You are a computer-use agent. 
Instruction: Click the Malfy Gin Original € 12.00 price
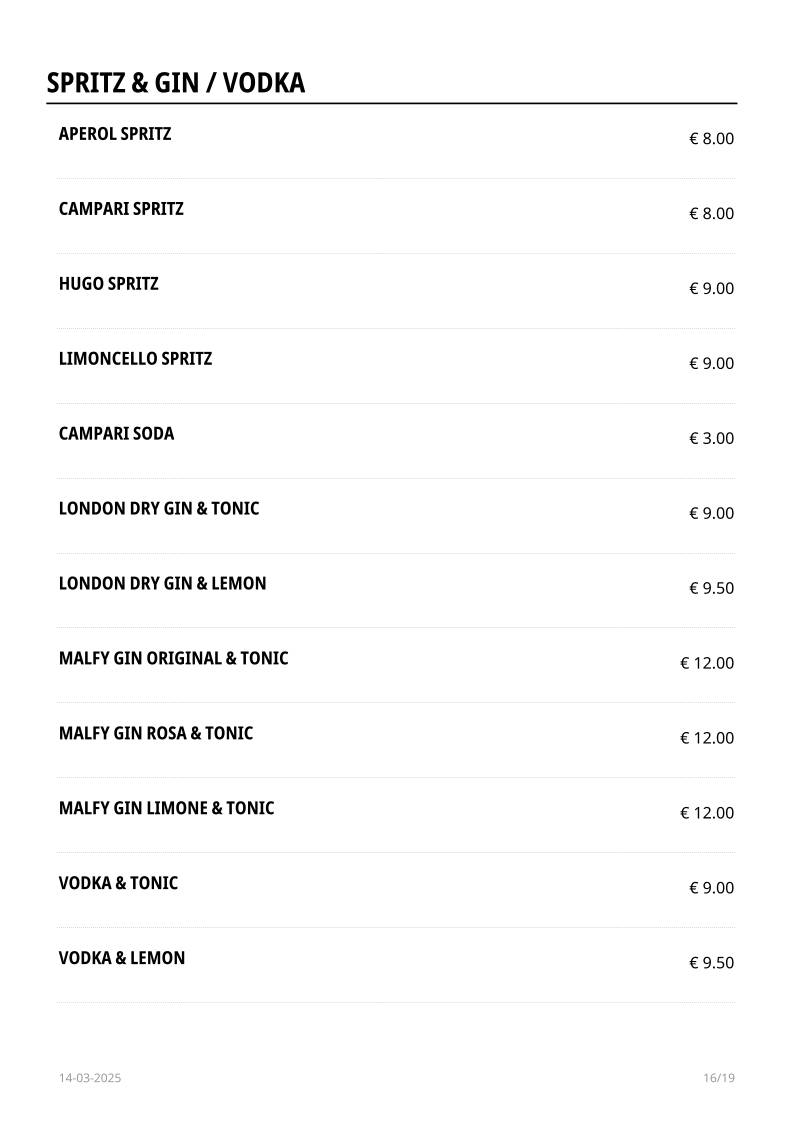click(707, 663)
